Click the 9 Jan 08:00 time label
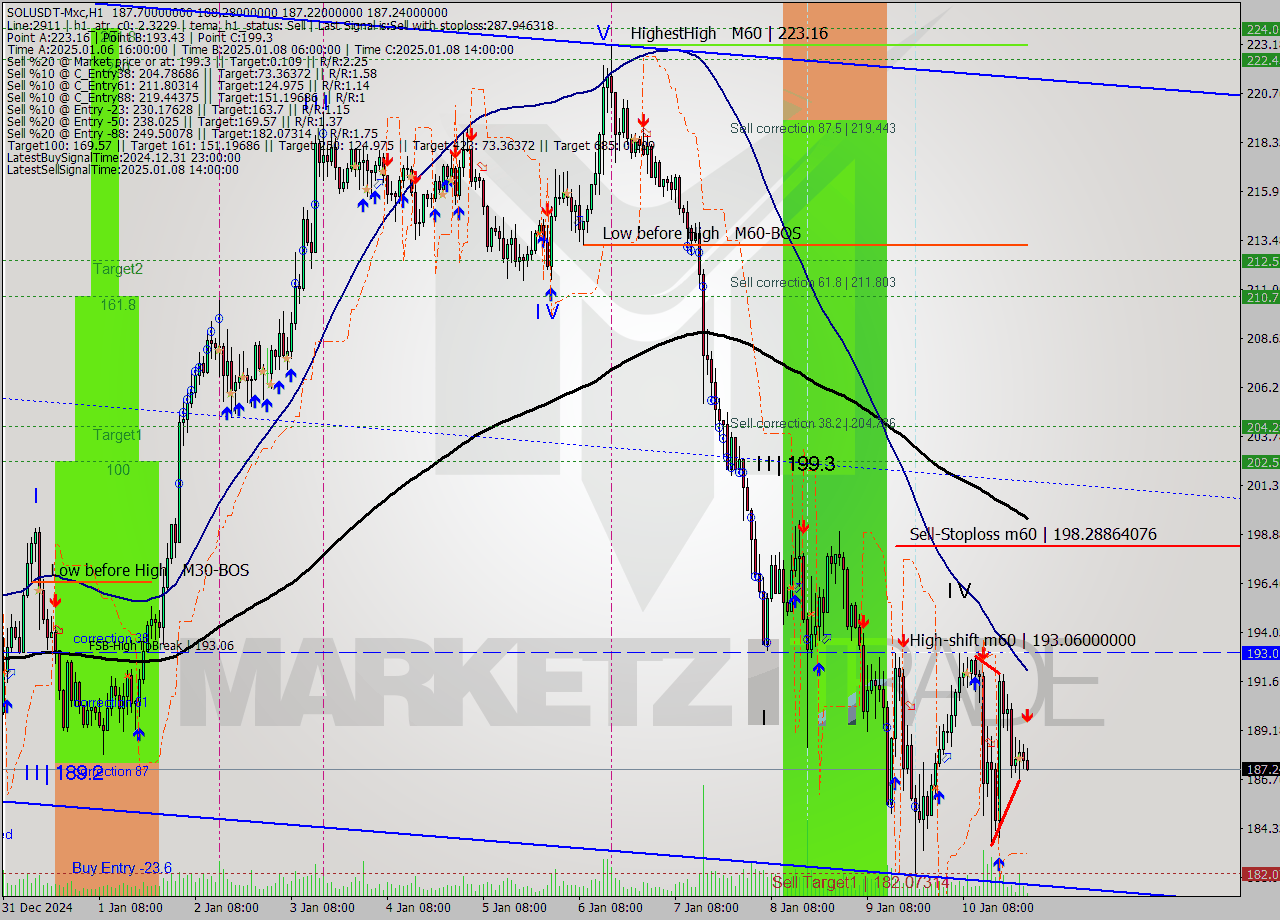The height and width of the screenshot is (920, 1280). coord(899,908)
